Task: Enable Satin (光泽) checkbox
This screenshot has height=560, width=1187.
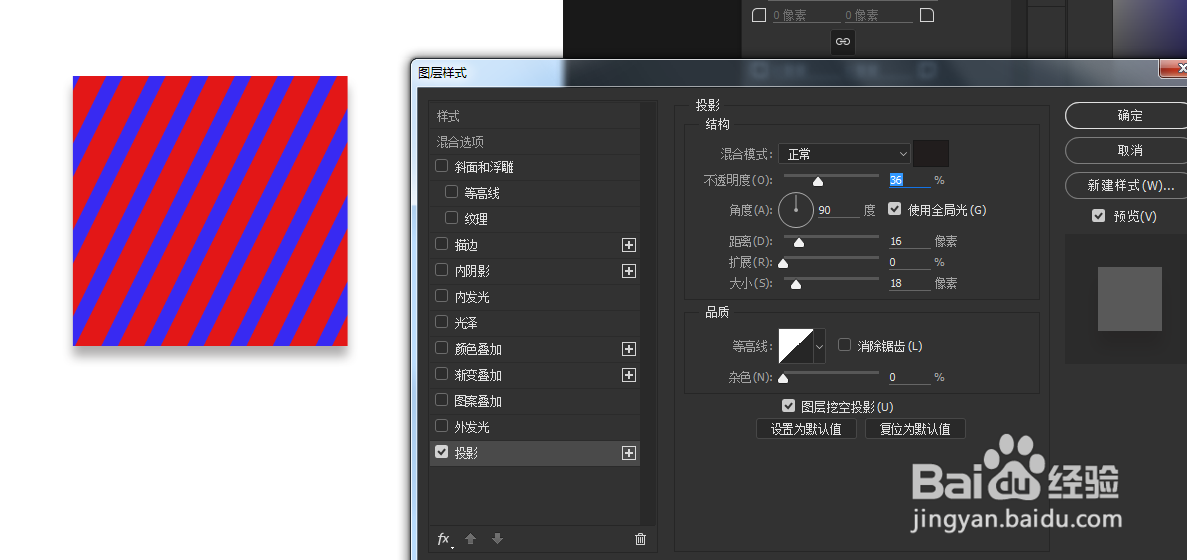Action: tap(441, 322)
